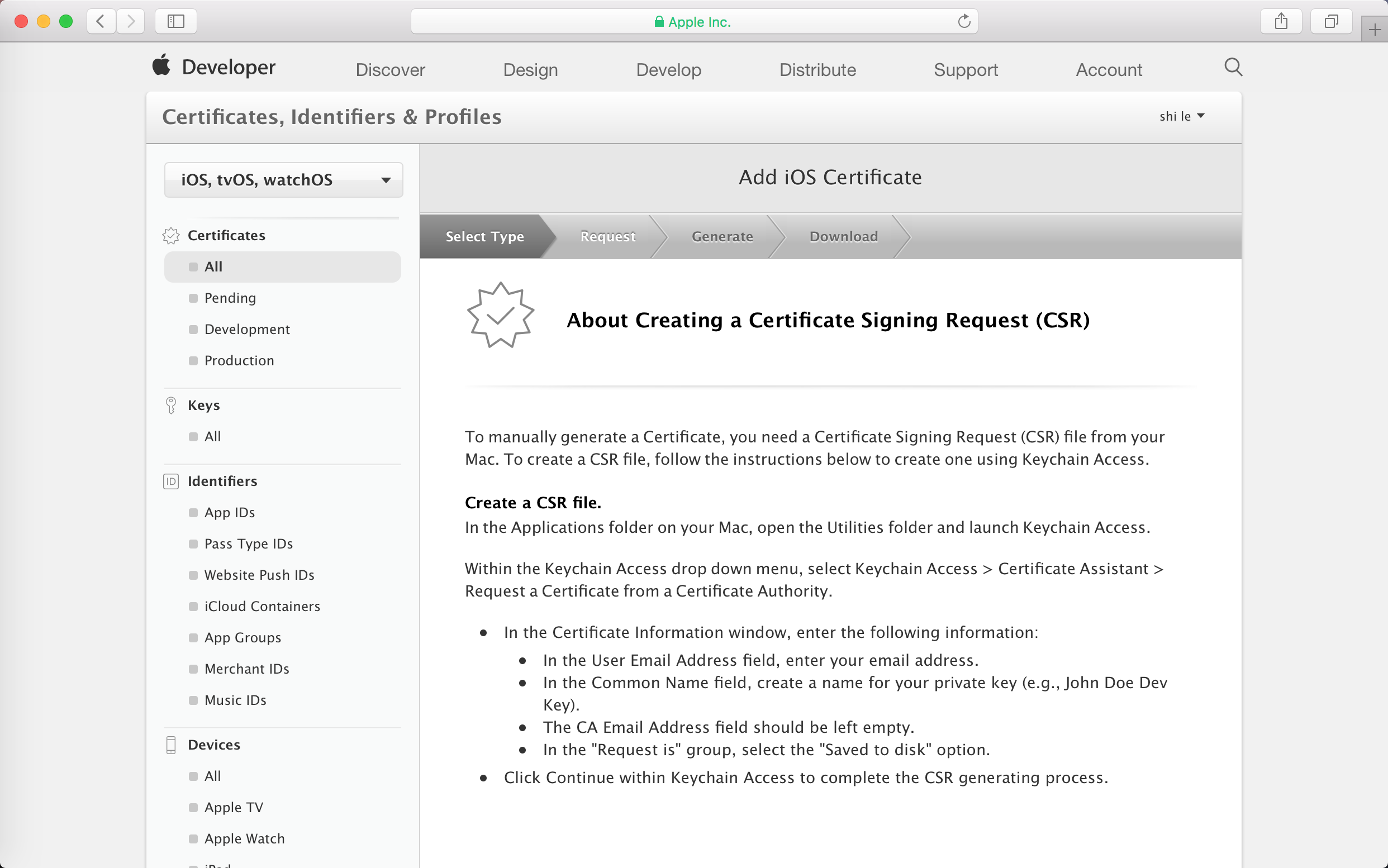Image resolution: width=1388 pixels, height=868 pixels.
Task: Show Apple Watch devices
Action: (244, 839)
